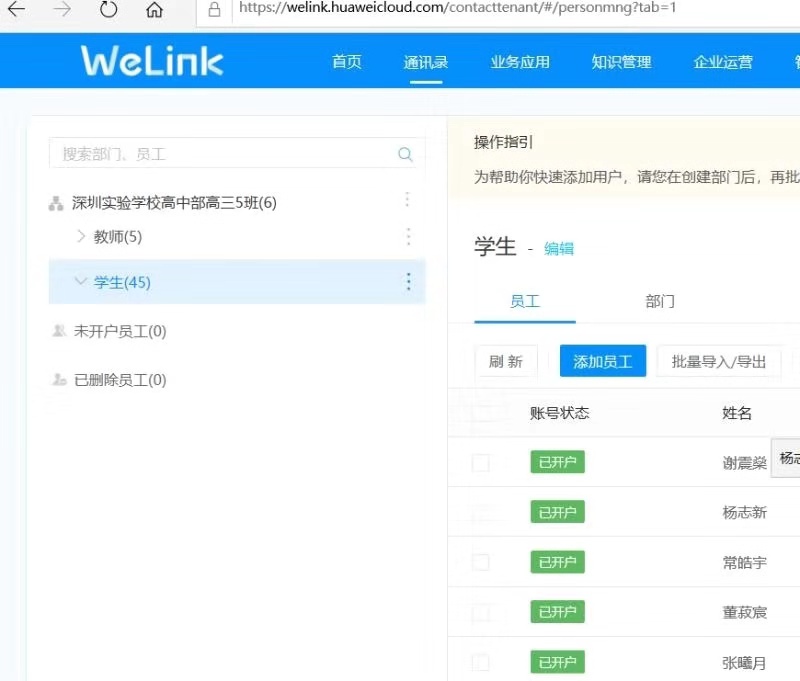This screenshot has width=800, height=681.
Task: Click the 已开户 badge for 常皓宇
Action: click(x=557, y=562)
